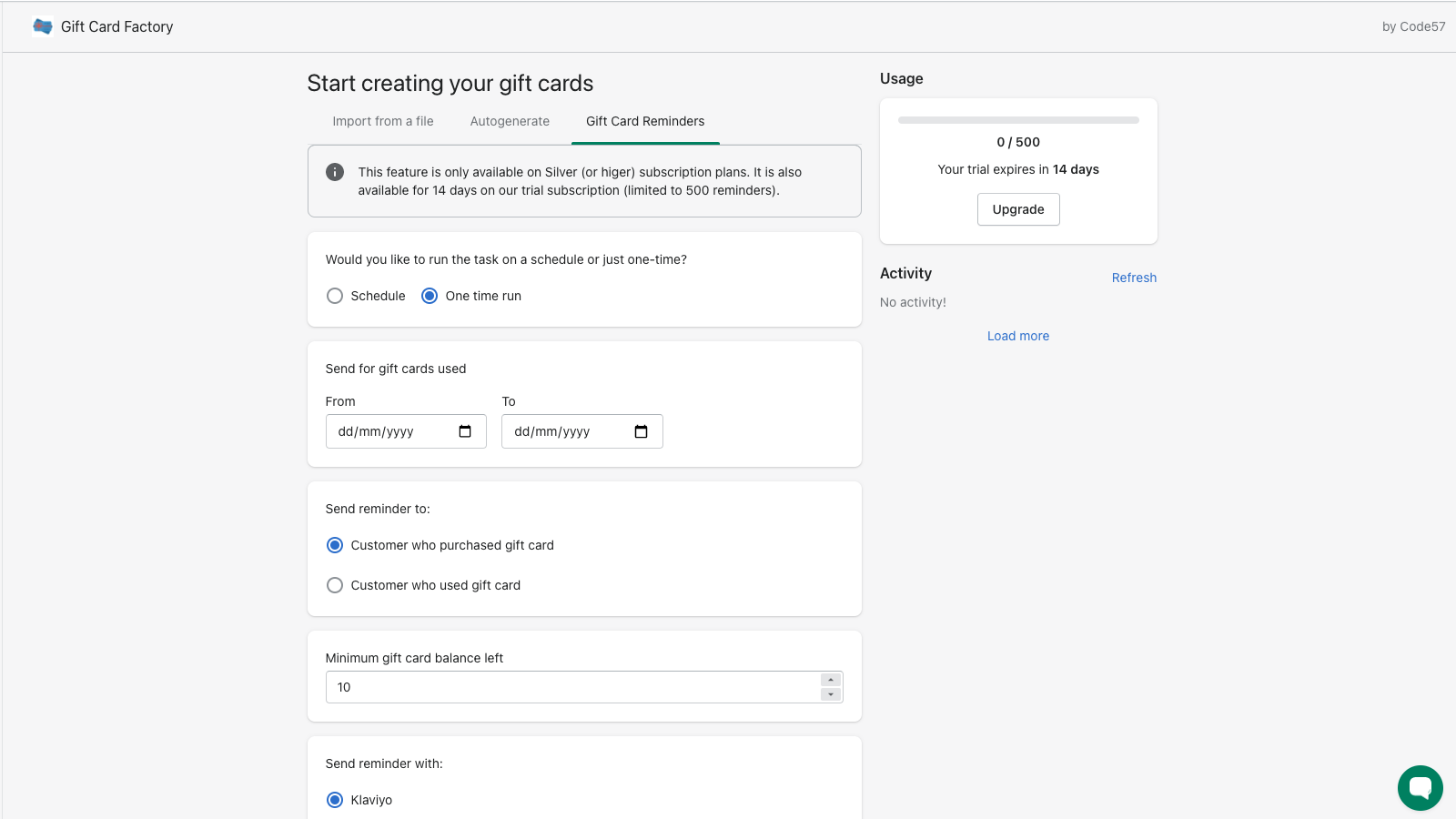The height and width of the screenshot is (819, 1456).
Task: Select Klaviyo as reminder sender
Action: click(x=335, y=800)
